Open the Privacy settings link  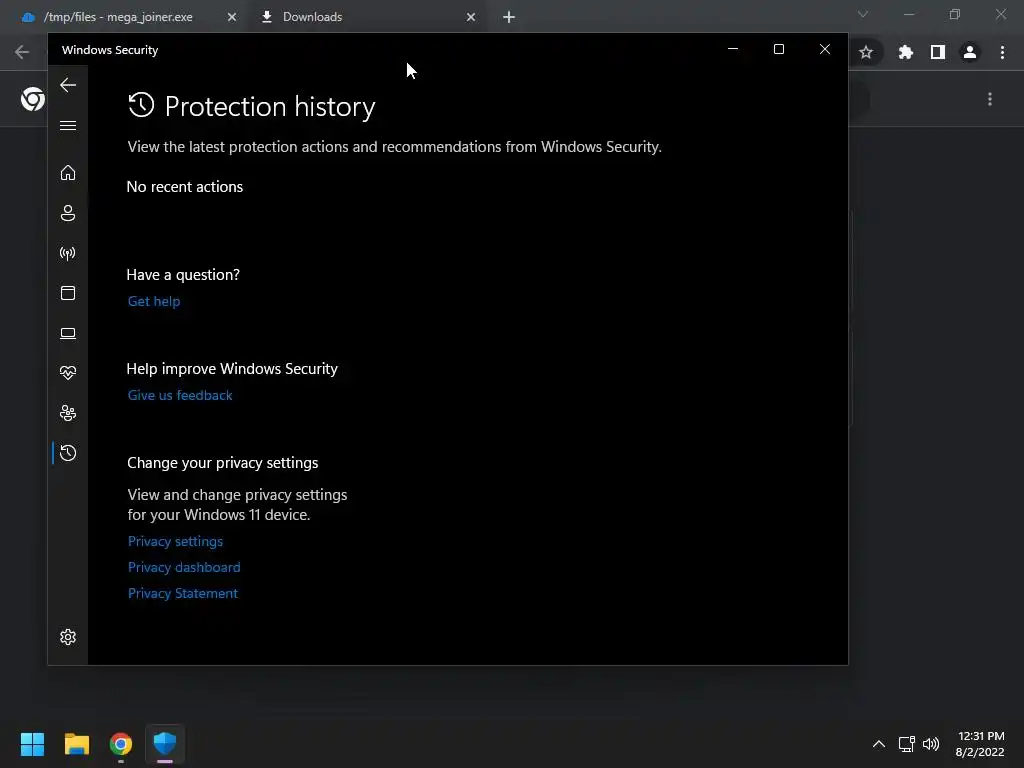pos(175,541)
